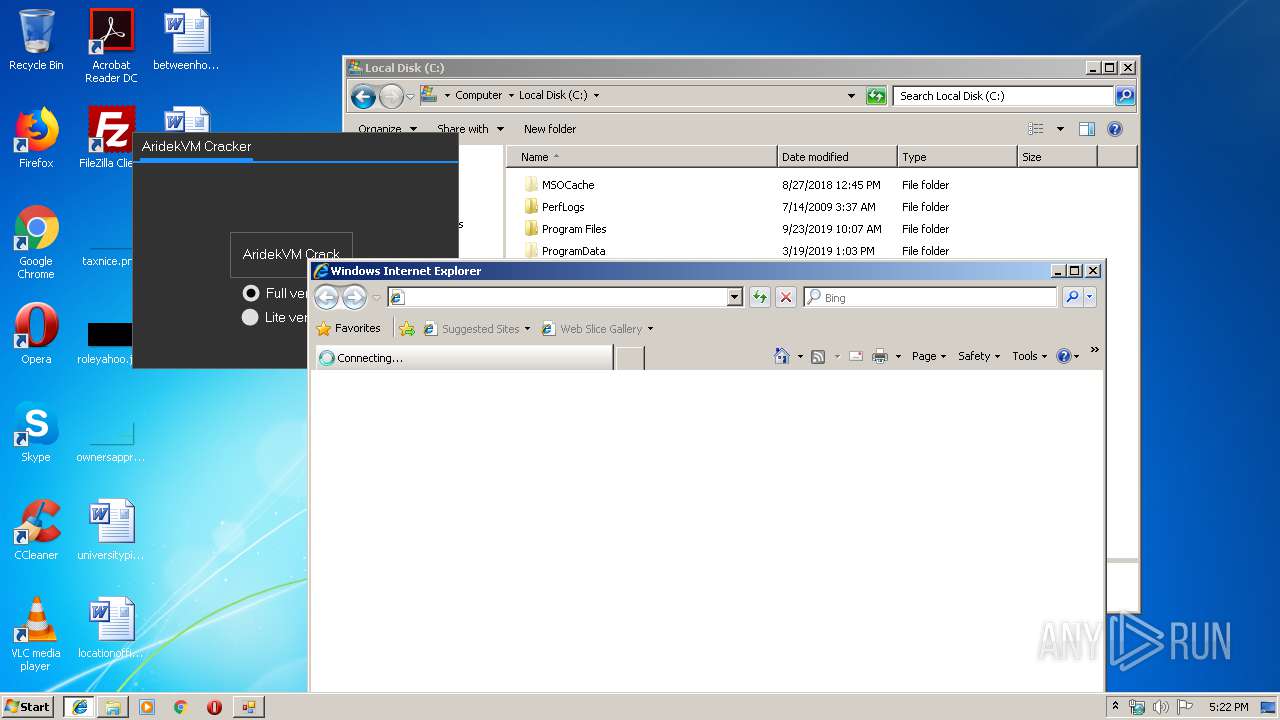
Task: Select the Lite version radio button
Action: (250, 317)
